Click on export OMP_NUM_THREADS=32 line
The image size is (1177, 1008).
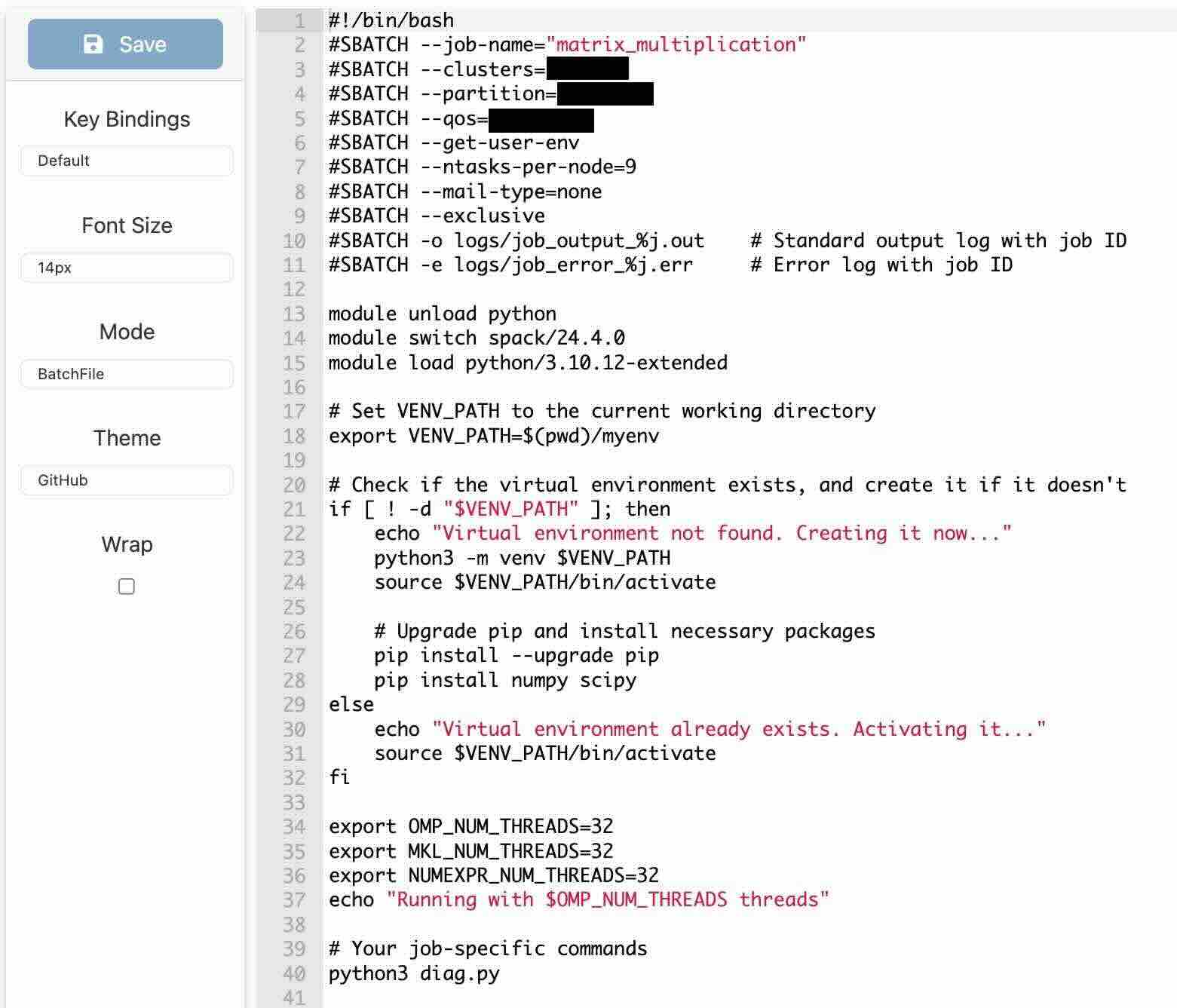pyautogui.click(x=471, y=827)
